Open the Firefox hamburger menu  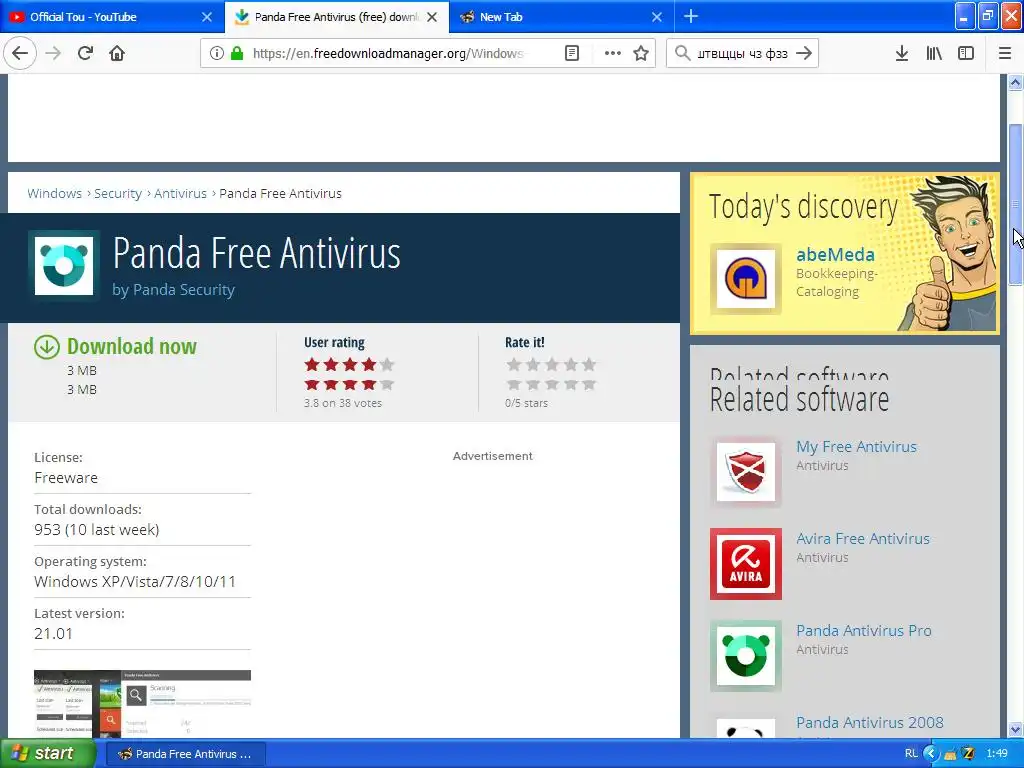point(1004,53)
